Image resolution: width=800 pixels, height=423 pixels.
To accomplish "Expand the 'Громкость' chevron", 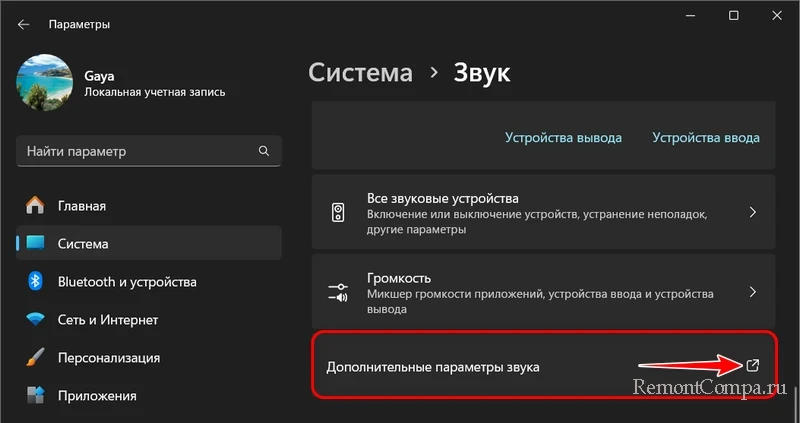I will coord(753,292).
